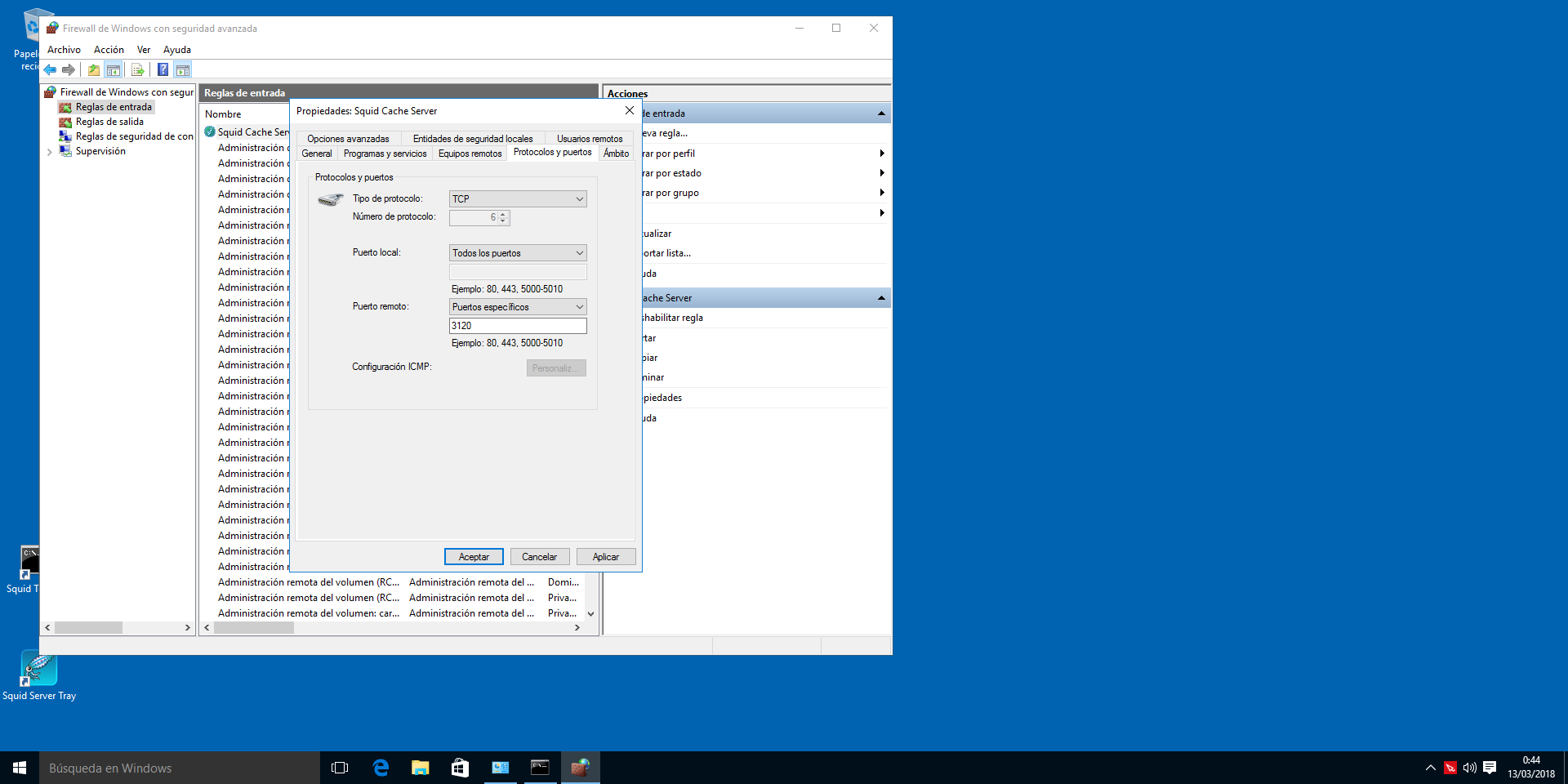The width and height of the screenshot is (1568, 784).
Task: Open Command Prompt from the taskbar
Action: 540,768
